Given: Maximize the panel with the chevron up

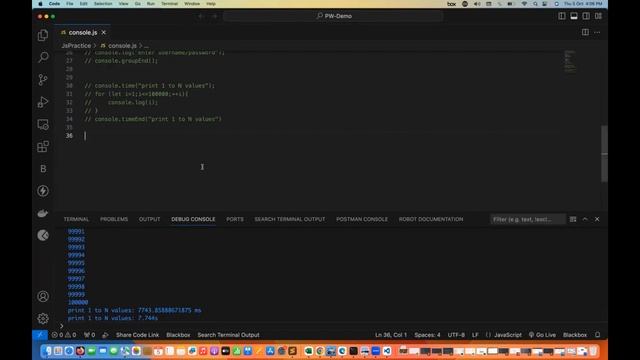Looking at the screenshot, I should tap(585, 219).
